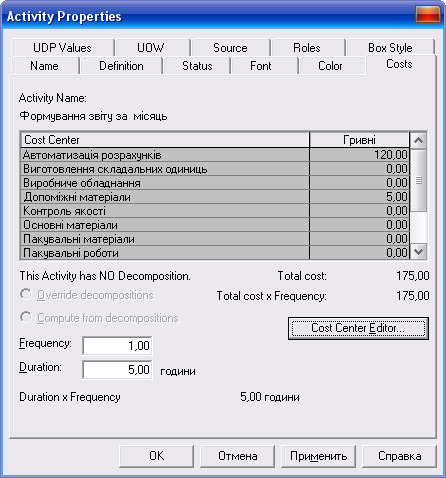Select the Color tab
Screen dimensions: 446x478
click(332, 66)
